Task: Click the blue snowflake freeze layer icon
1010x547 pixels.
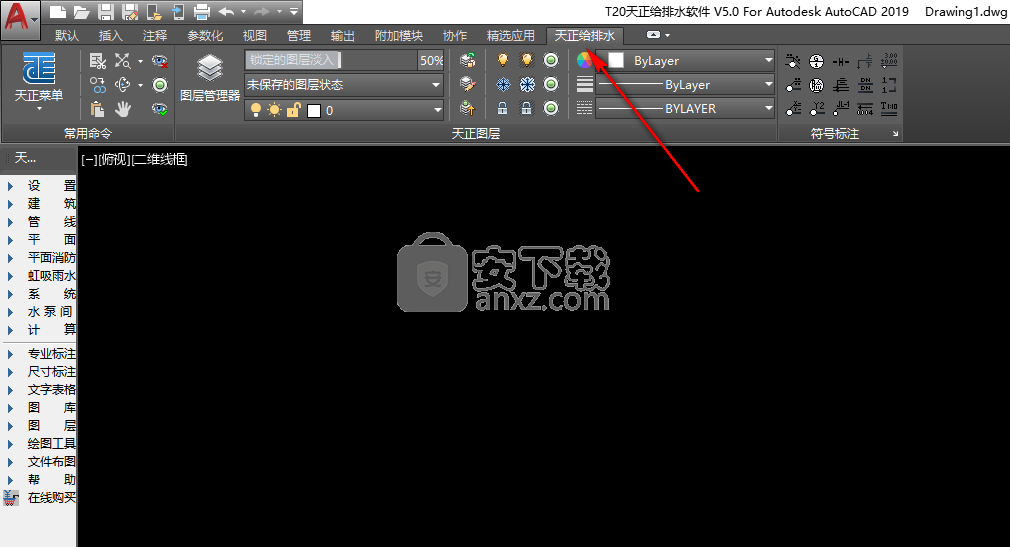Action: 503,84
